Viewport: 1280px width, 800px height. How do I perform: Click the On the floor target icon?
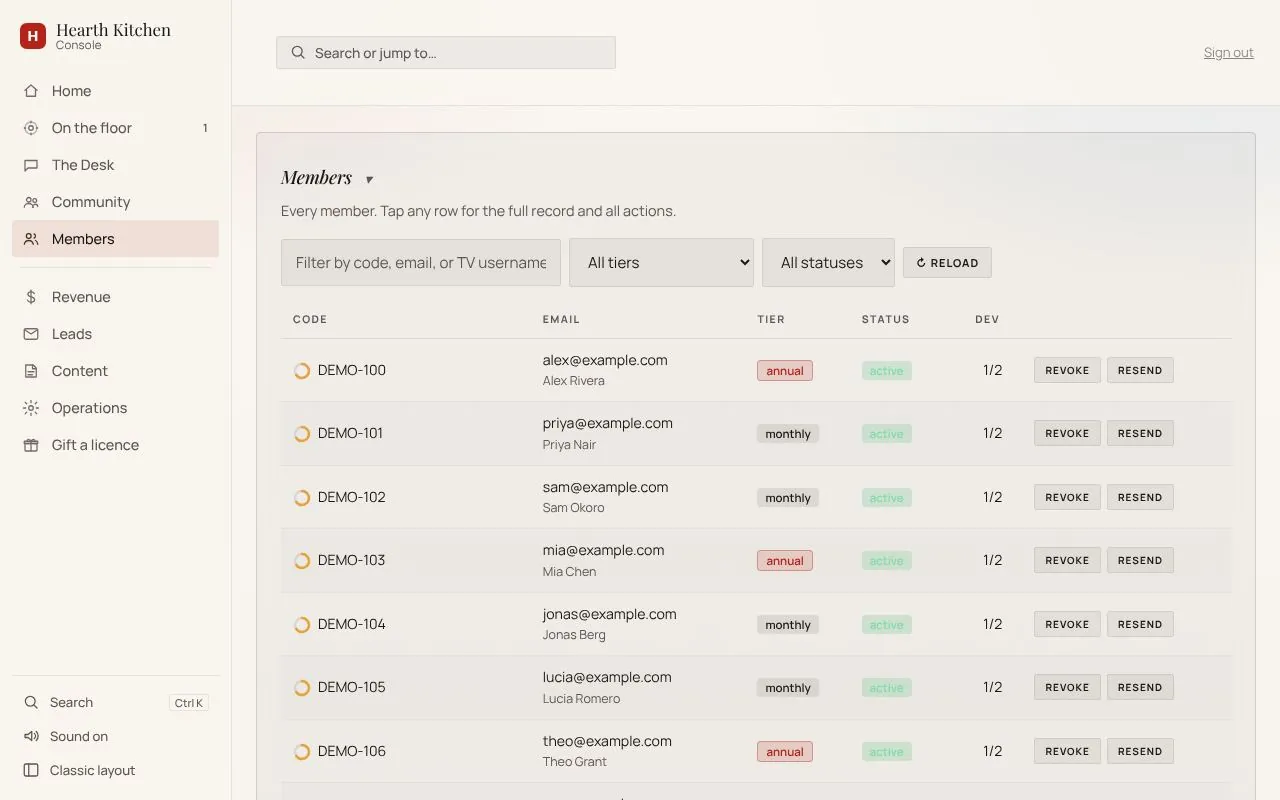pos(31,128)
